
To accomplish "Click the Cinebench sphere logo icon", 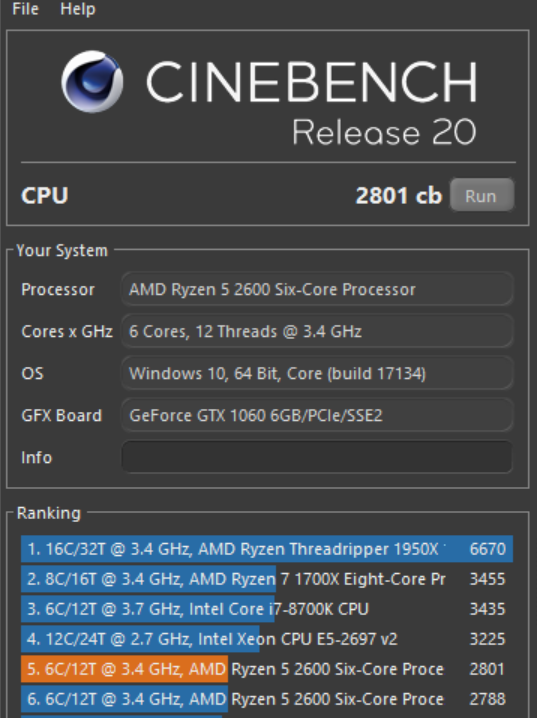I will [x=92, y=82].
